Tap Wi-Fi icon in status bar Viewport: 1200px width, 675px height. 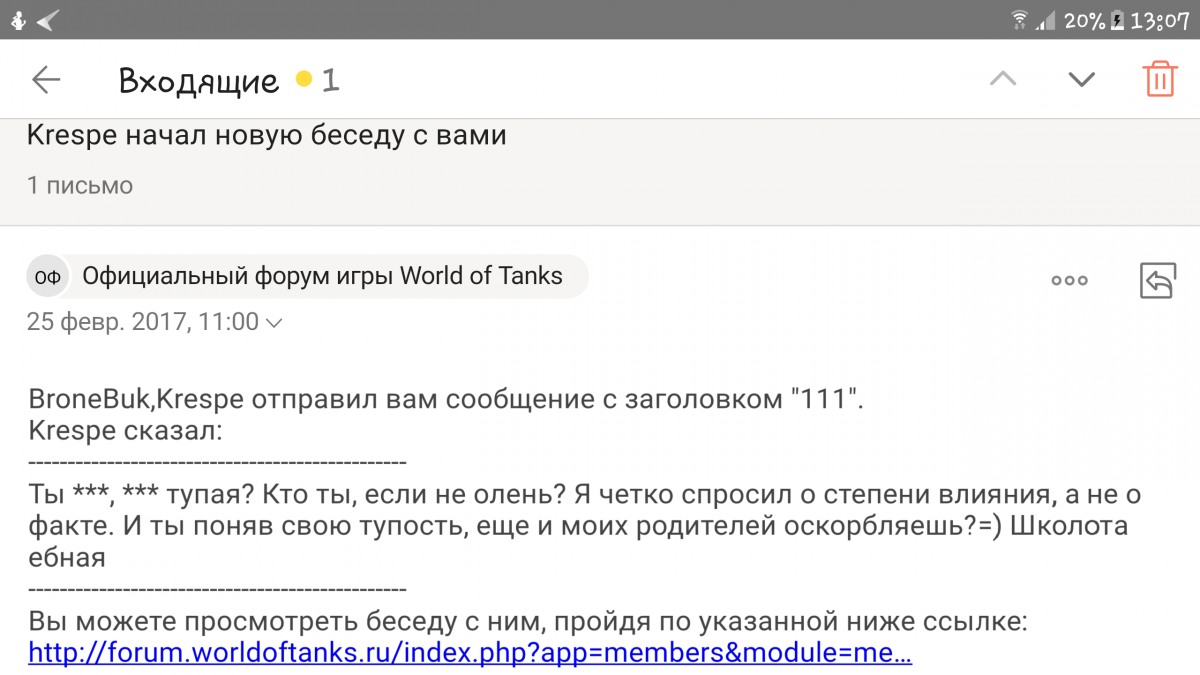(1019, 19)
